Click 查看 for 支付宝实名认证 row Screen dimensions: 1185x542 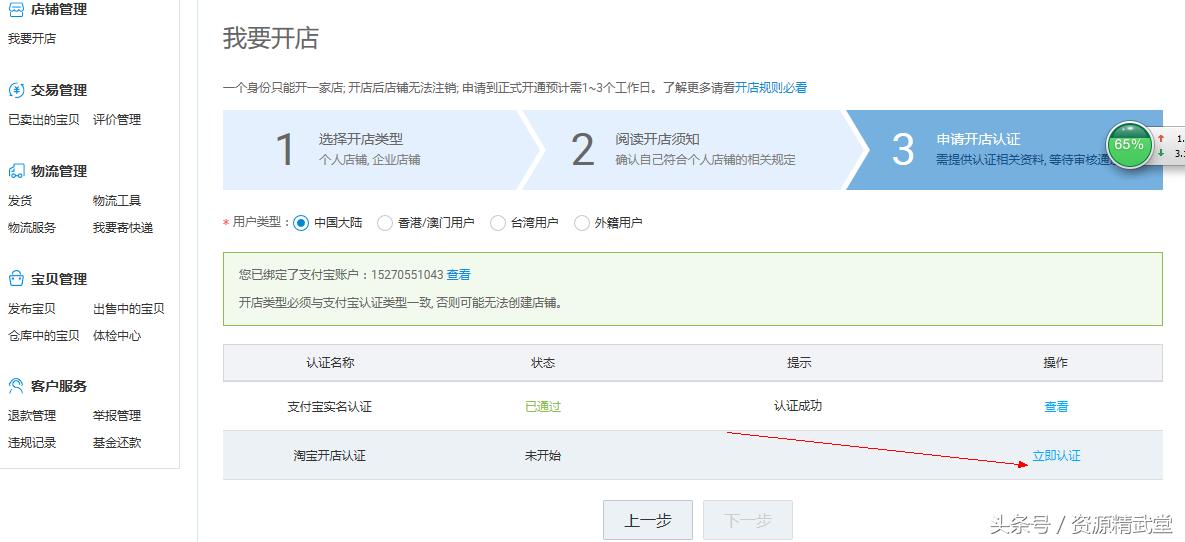(1057, 407)
